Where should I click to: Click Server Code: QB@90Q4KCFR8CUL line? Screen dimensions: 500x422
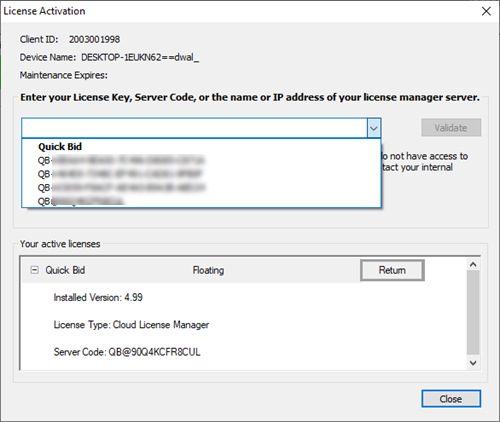click(127, 352)
